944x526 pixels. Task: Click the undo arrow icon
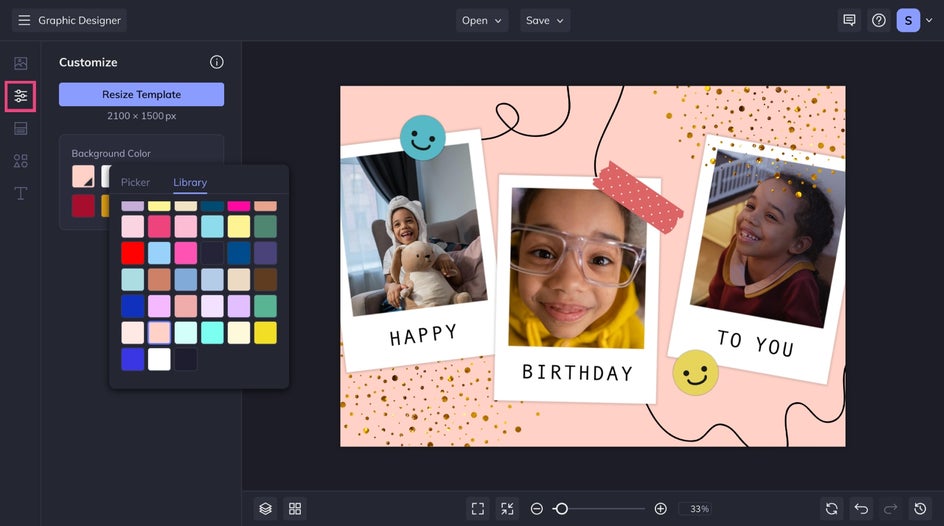pyautogui.click(x=861, y=509)
